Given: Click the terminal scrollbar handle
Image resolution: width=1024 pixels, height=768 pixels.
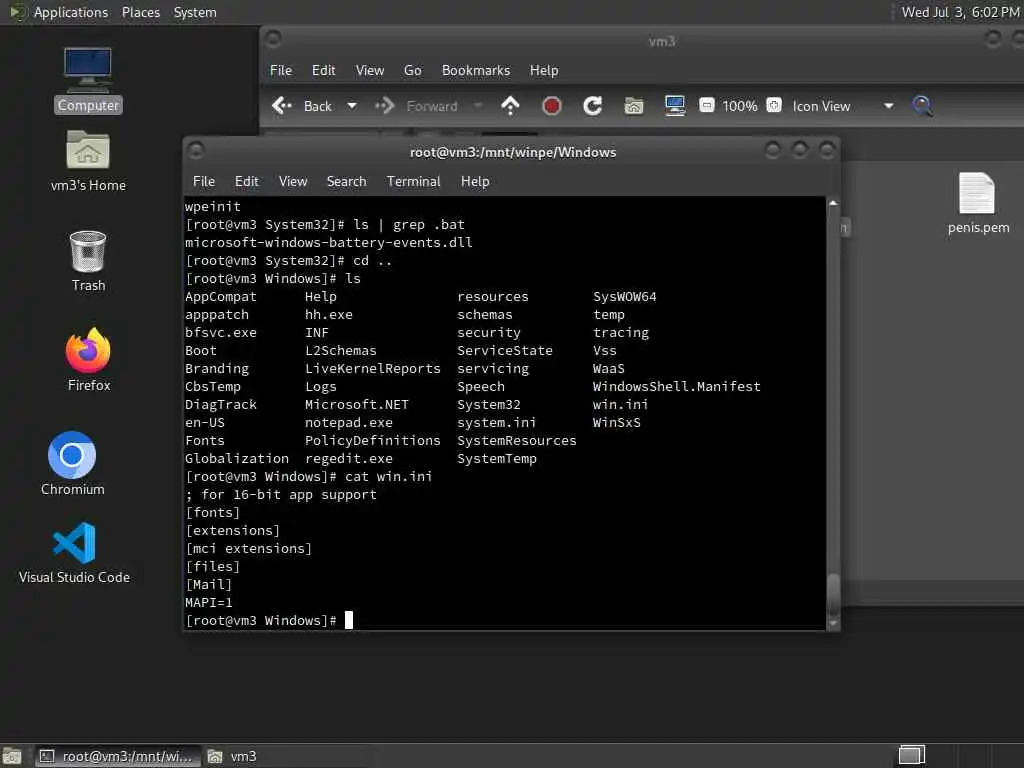Looking at the screenshot, I should [833, 594].
